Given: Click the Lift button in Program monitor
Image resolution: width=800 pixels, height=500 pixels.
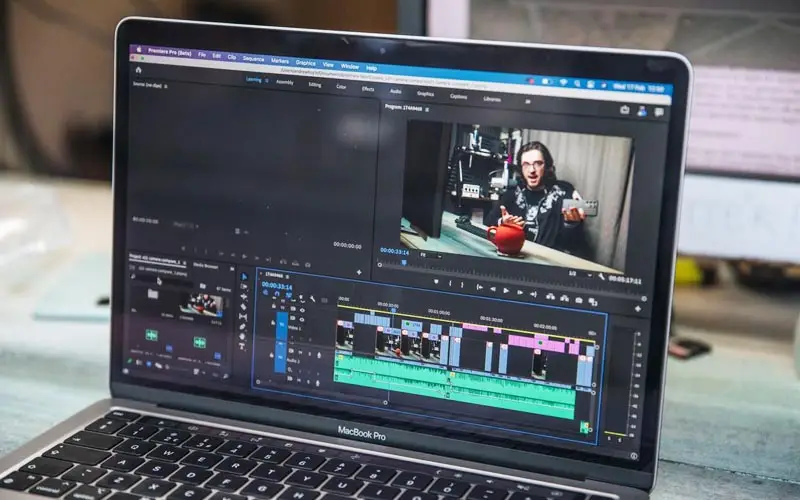Looking at the screenshot, I should 550,296.
